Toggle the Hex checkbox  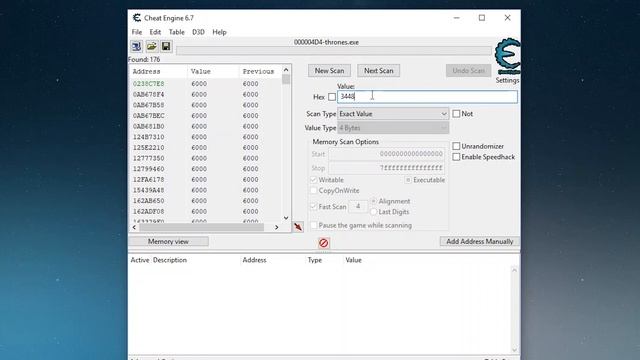[x=332, y=97]
